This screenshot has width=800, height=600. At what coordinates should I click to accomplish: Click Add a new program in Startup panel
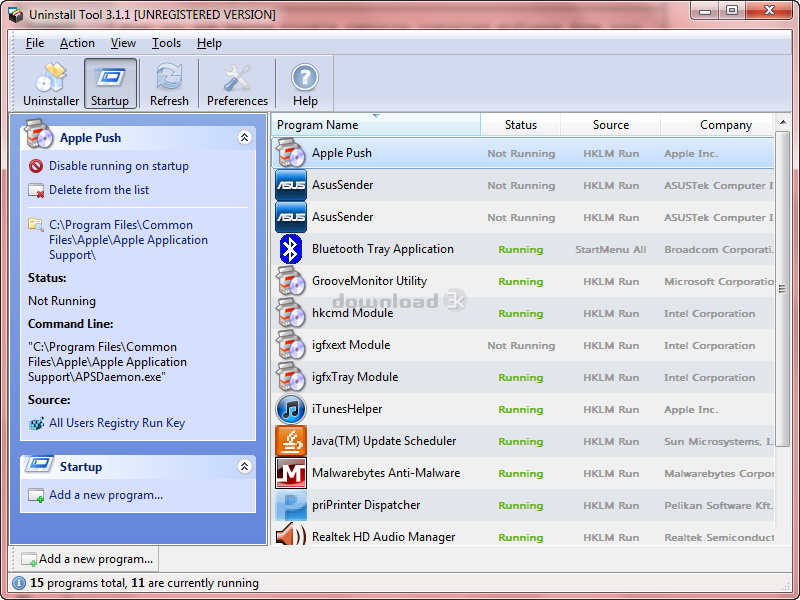(x=106, y=495)
